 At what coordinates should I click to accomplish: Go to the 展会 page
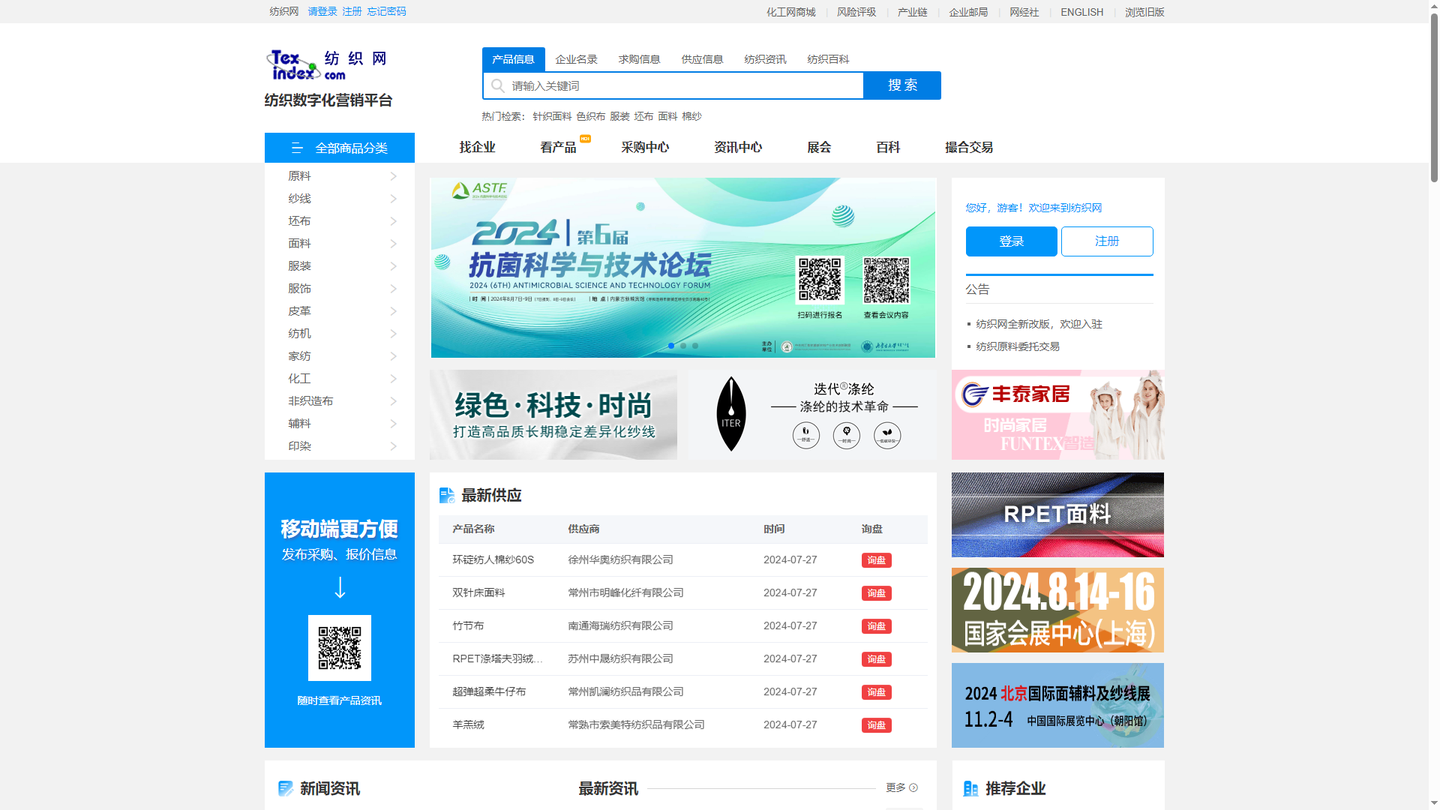pos(819,147)
